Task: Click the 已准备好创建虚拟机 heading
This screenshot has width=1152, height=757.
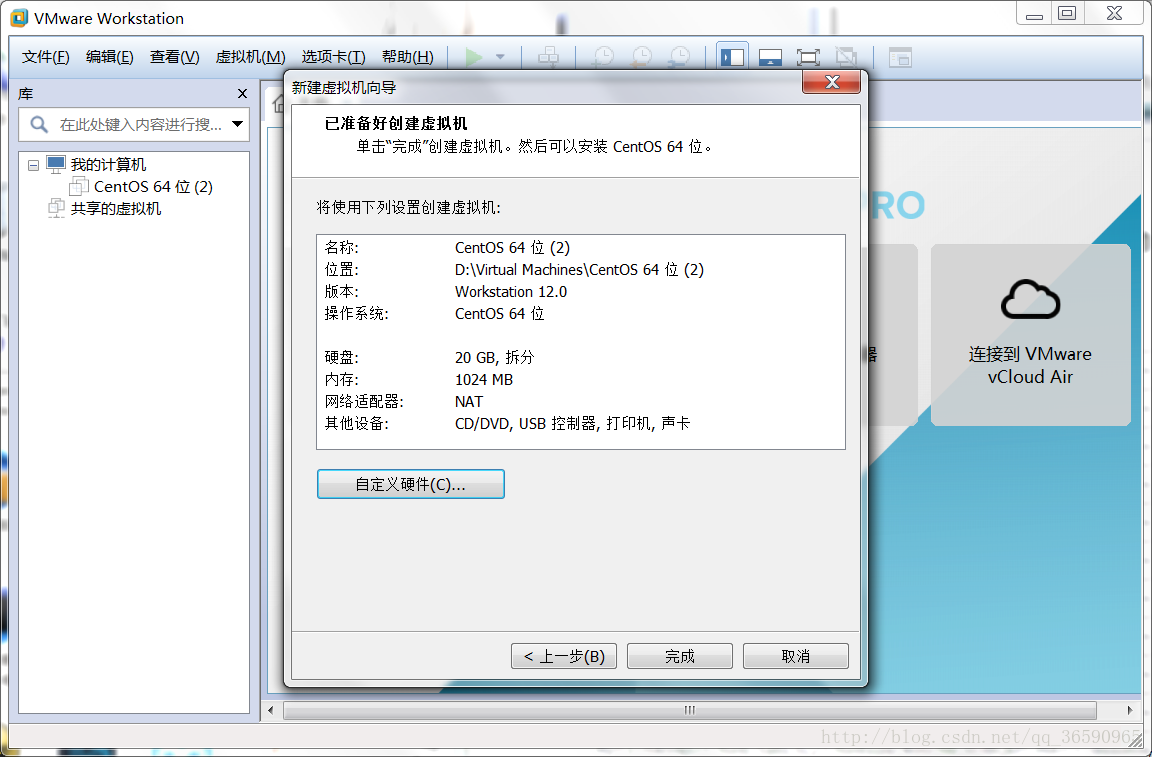Action: [x=396, y=123]
